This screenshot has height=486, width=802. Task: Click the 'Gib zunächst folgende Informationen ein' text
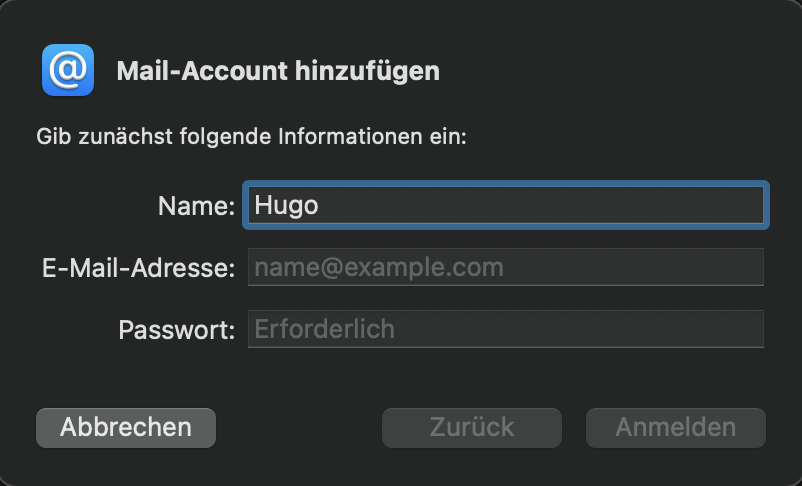coord(252,136)
